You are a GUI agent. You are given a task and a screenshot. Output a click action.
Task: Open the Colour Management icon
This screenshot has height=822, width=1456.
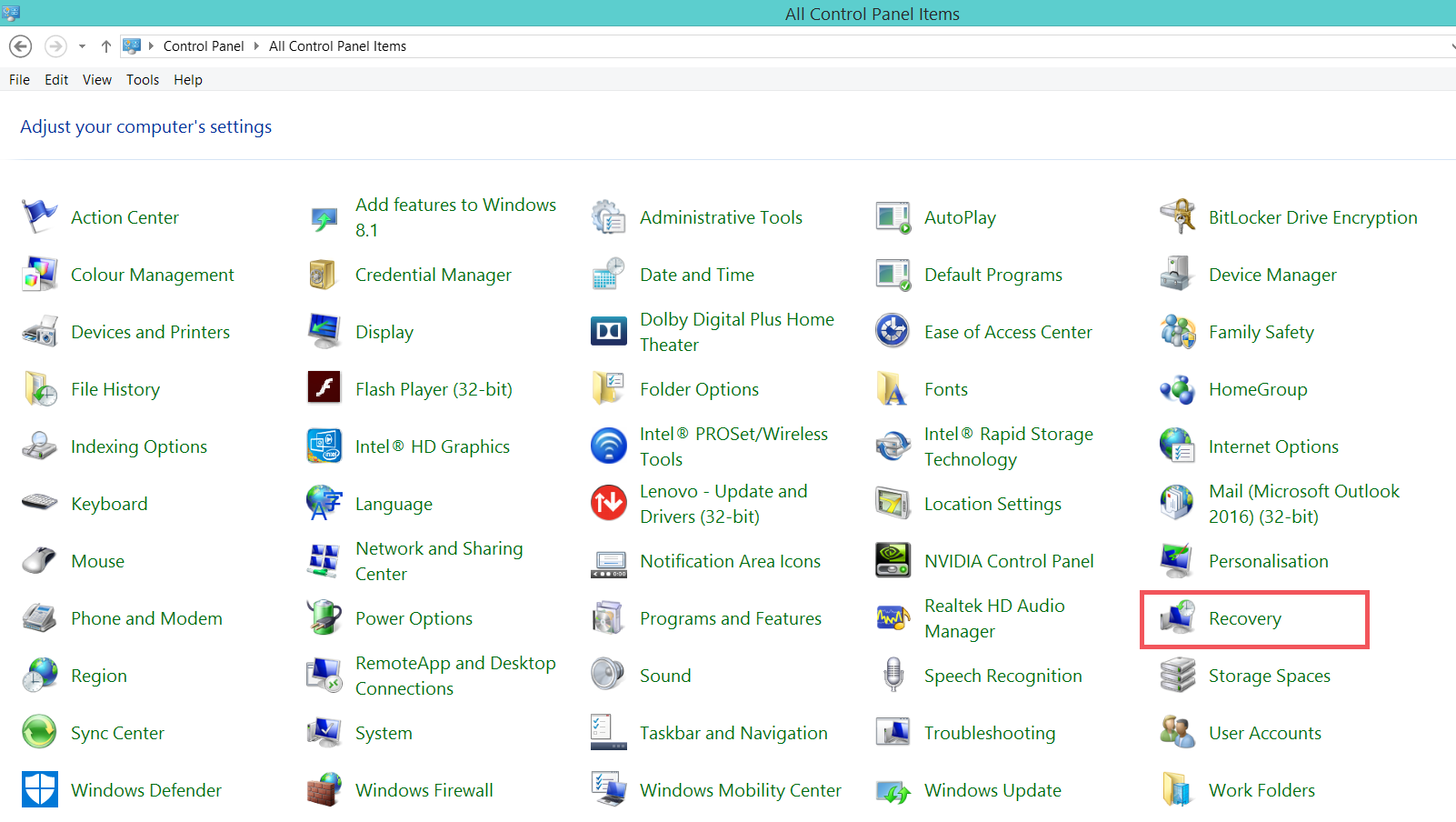pyautogui.click(x=39, y=275)
